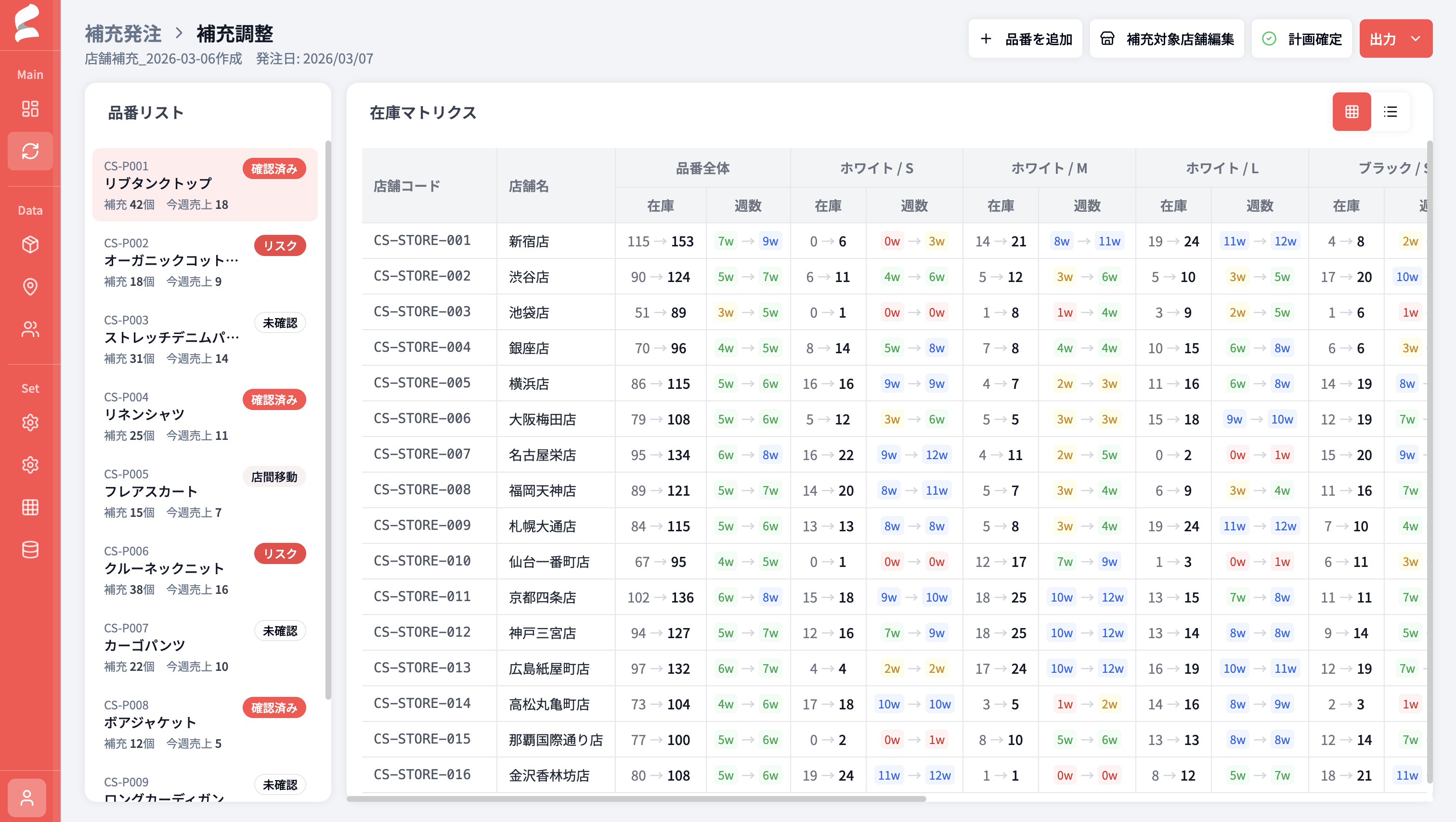This screenshot has width=1456, height=822.
Task: Open the 計画確定 confirmation control
Action: click(x=1301, y=39)
